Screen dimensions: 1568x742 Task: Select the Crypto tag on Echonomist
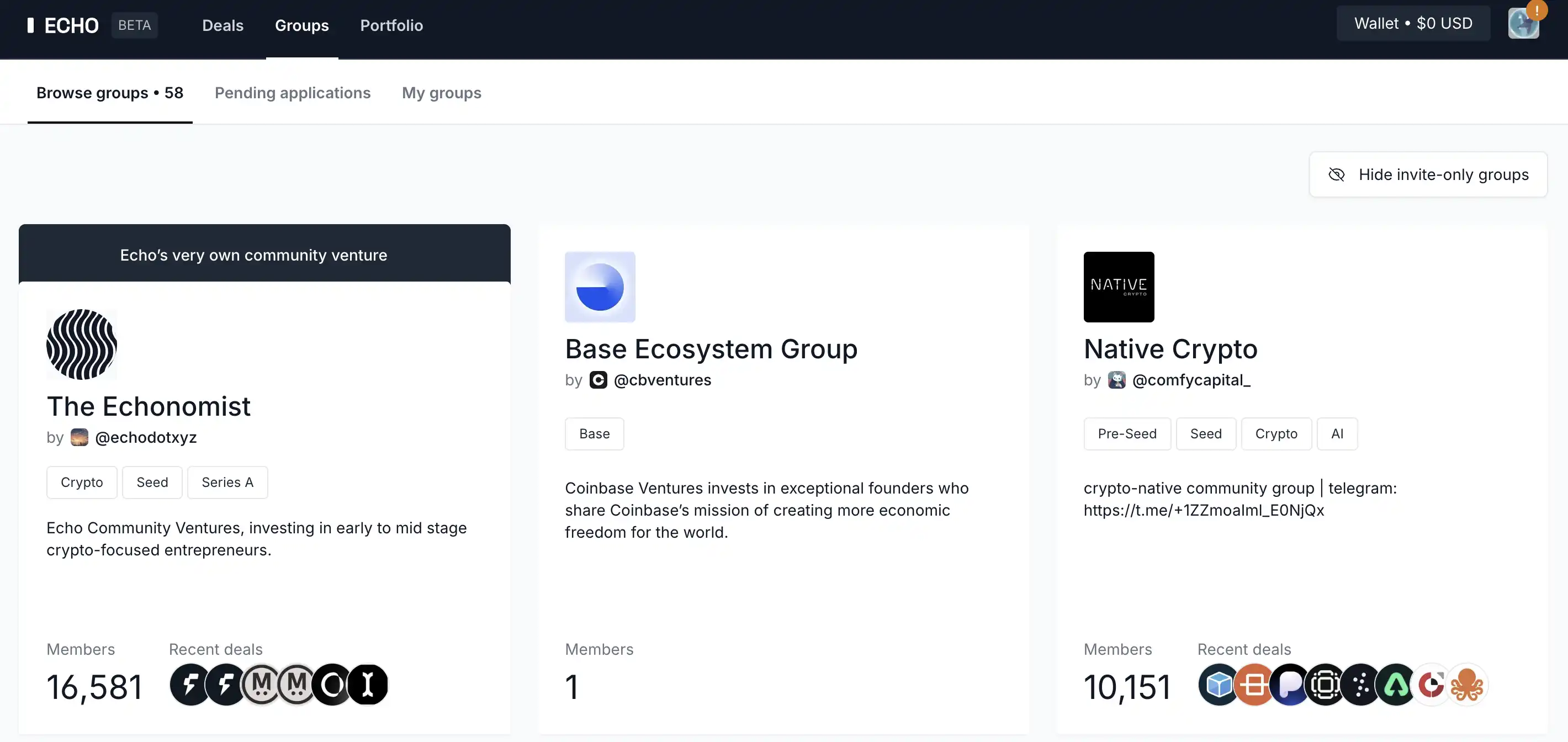coord(81,482)
